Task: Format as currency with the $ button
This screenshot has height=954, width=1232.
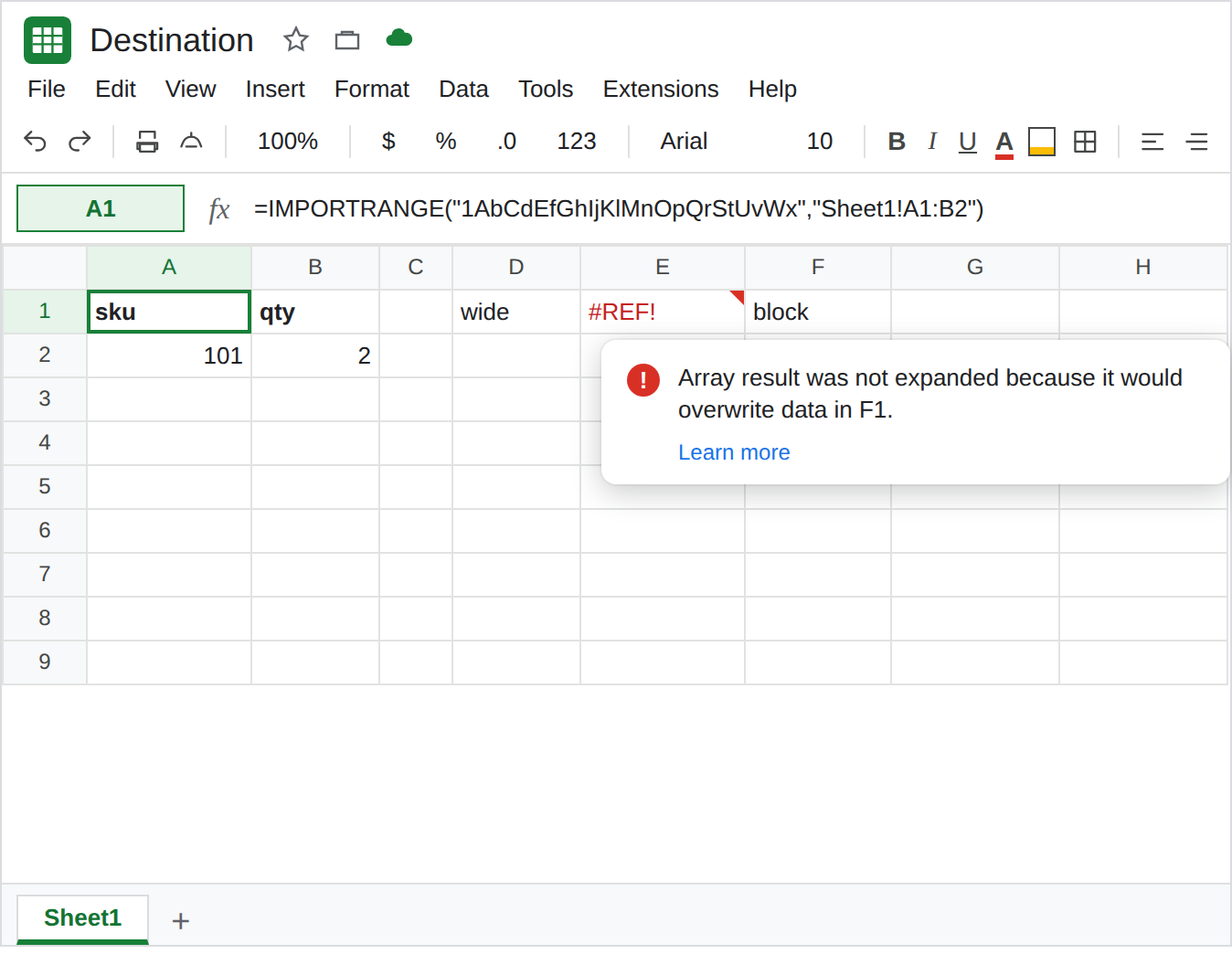Action: [x=388, y=141]
